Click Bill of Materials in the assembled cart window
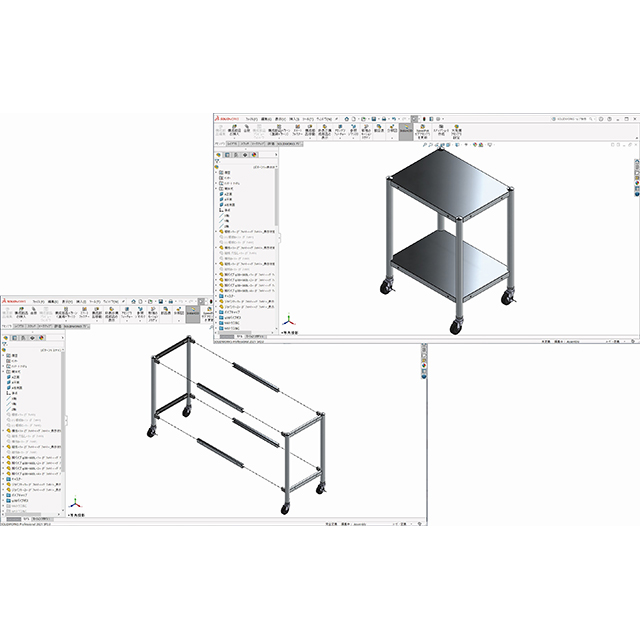640x640 pixels. point(379,128)
